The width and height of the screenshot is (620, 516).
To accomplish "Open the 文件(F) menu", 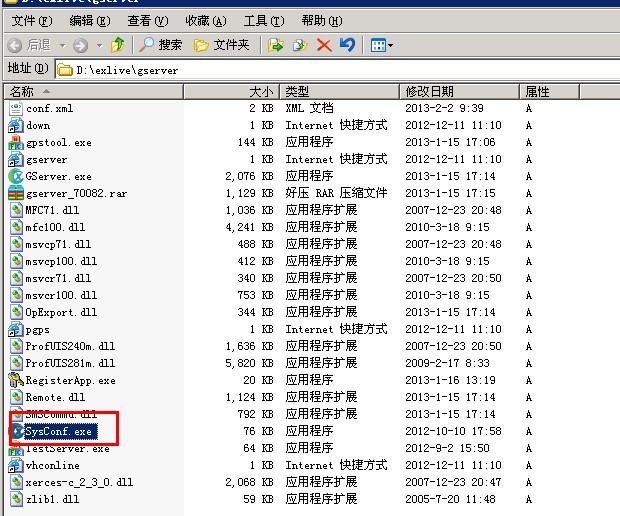I will [31, 20].
